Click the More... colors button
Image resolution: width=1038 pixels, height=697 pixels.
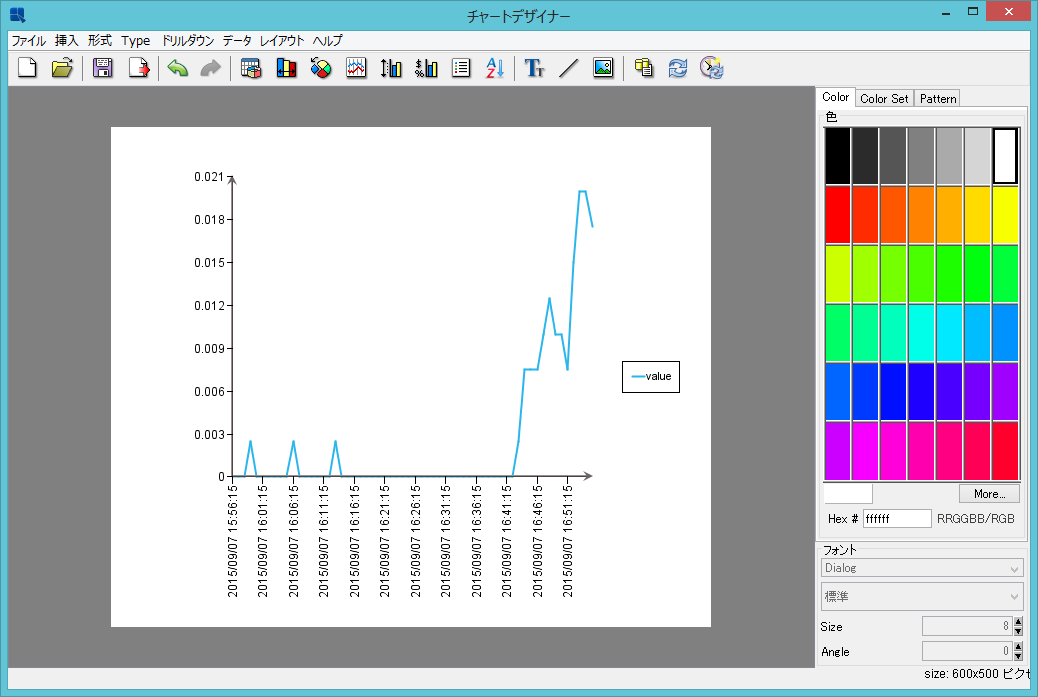coord(988,494)
